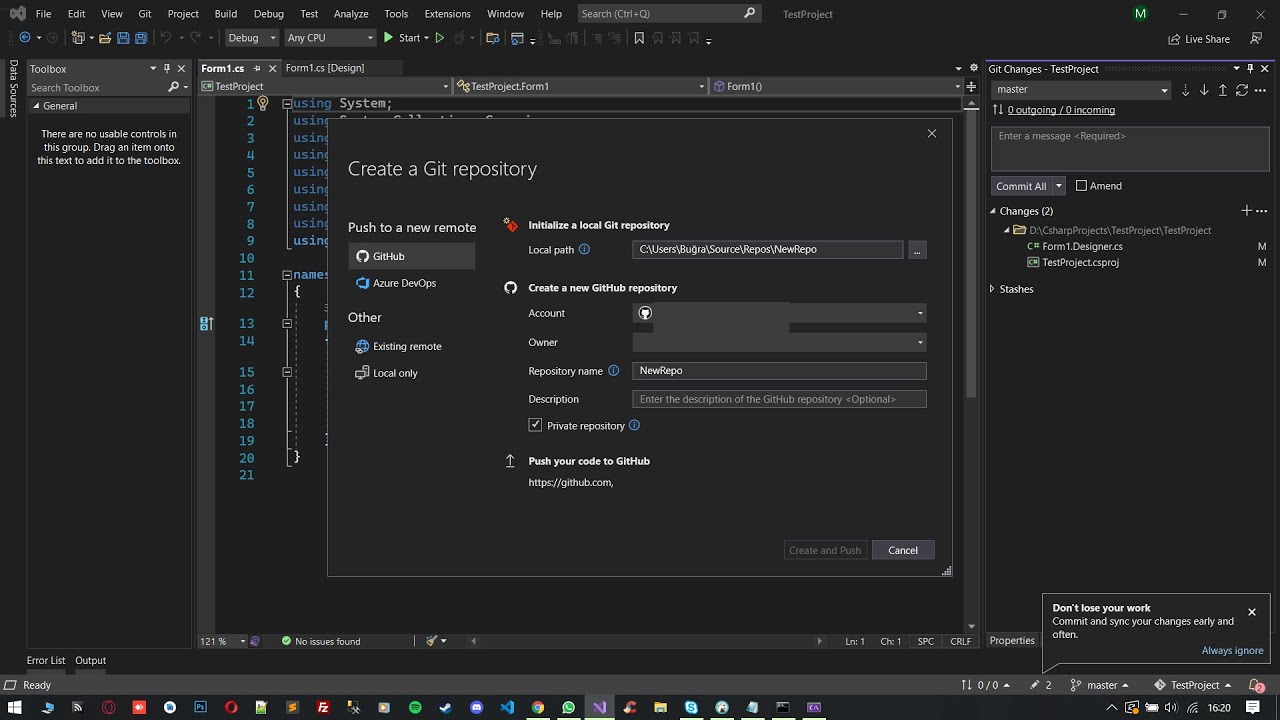Collapse the Changes (2) section
The width and height of the screenshot is (1280, 720).
(x=993, y=211)
